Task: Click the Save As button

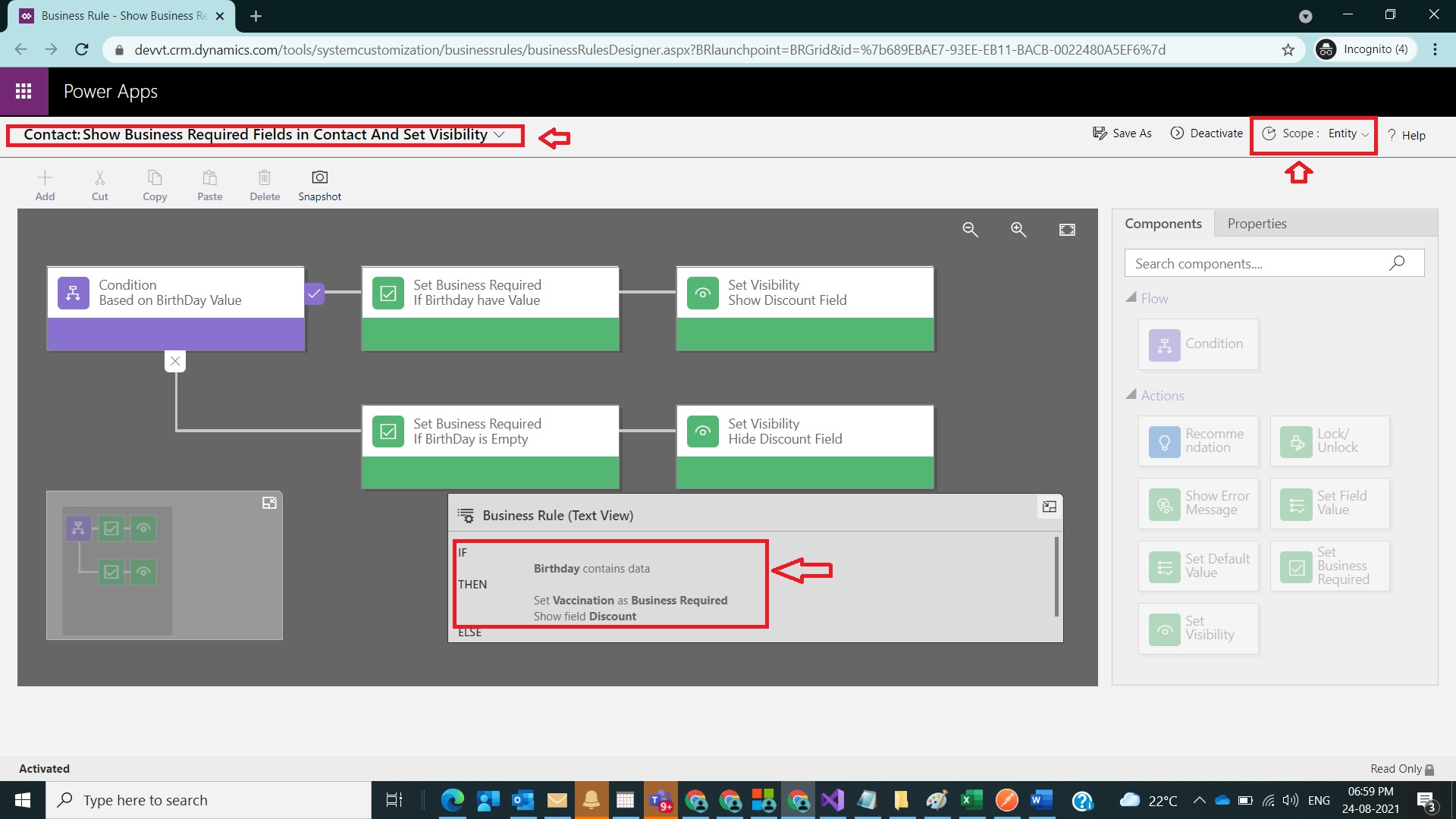Action: [x=1122, y=133]
